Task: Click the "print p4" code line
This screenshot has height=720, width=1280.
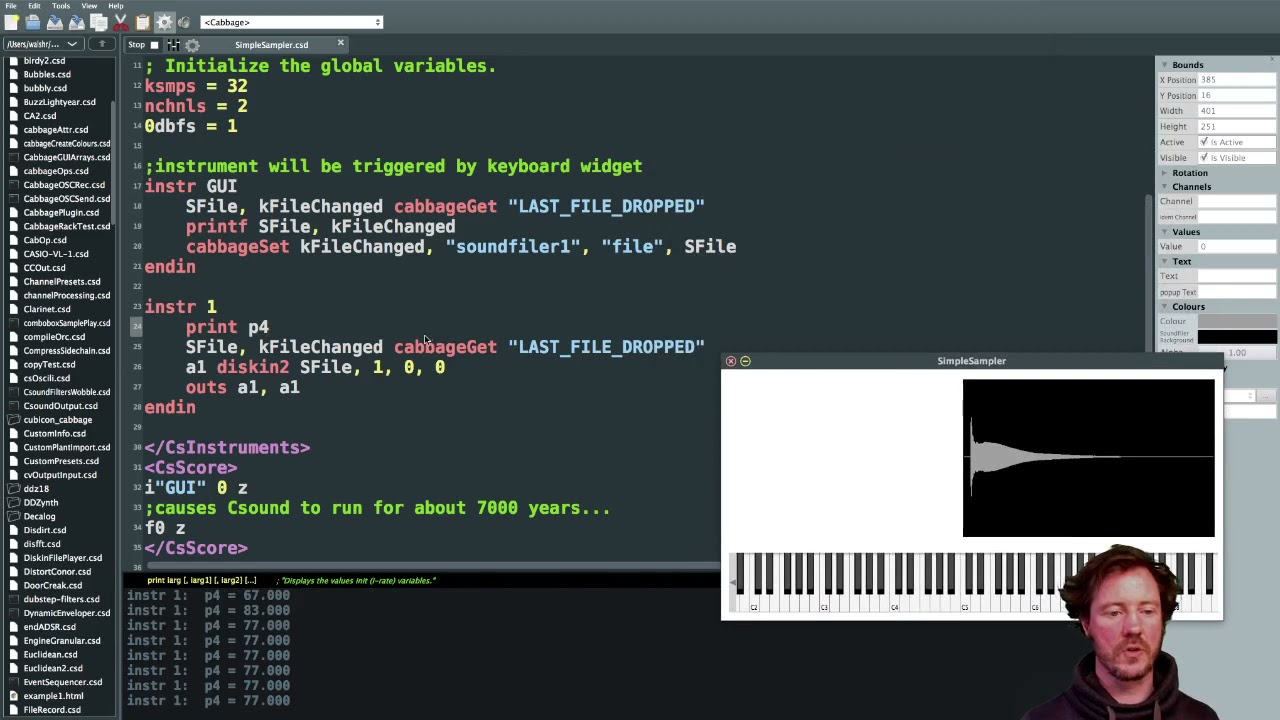Action: pos(227,327)
